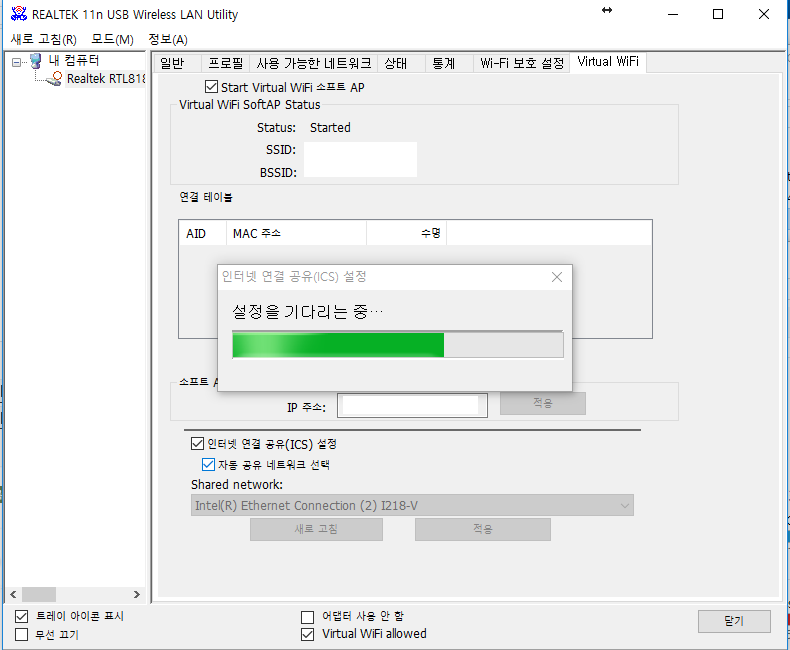
Task: Switch to the 프로필 tab
Action: 225,63
